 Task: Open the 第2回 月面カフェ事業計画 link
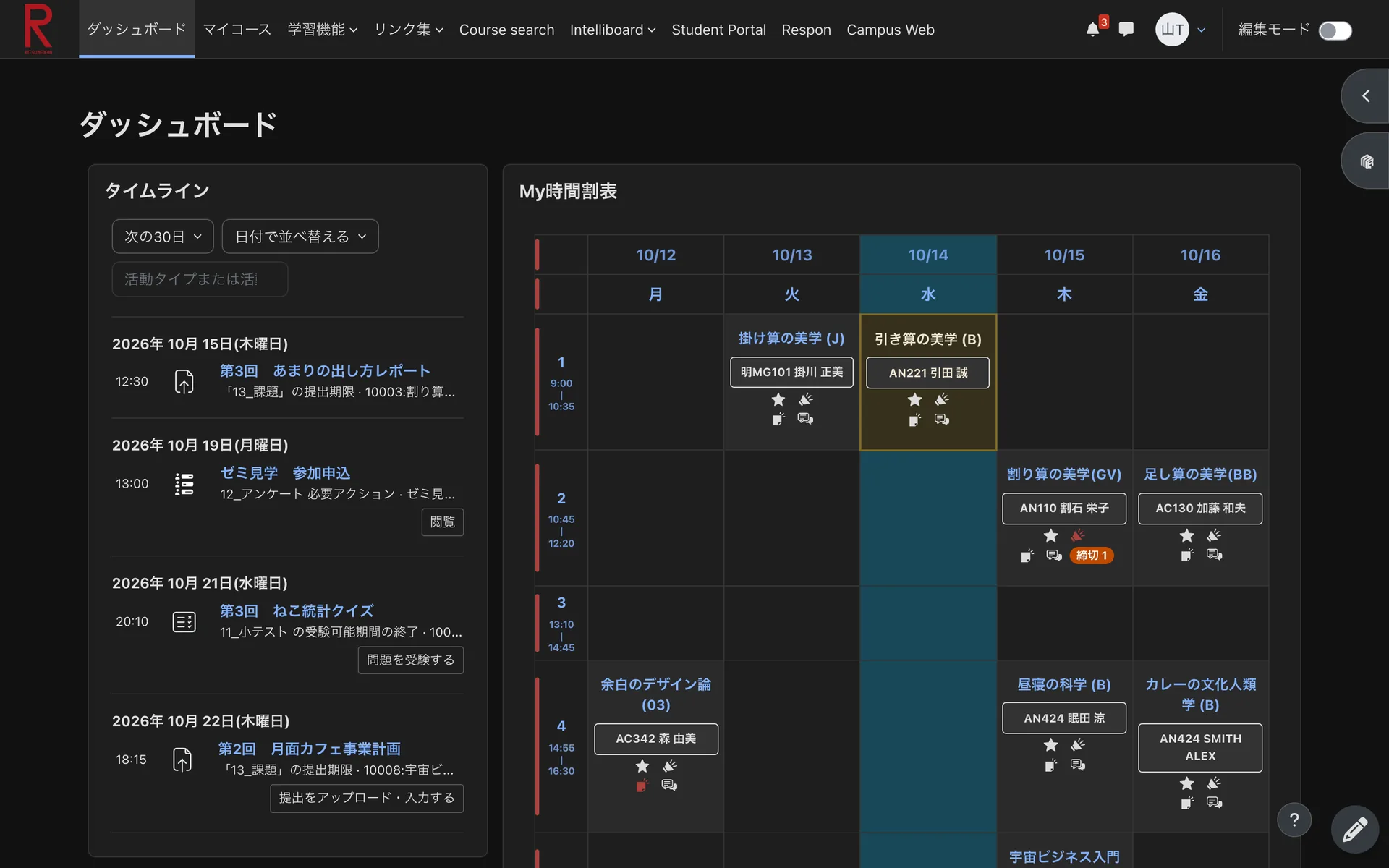click(x=310, y=749)
